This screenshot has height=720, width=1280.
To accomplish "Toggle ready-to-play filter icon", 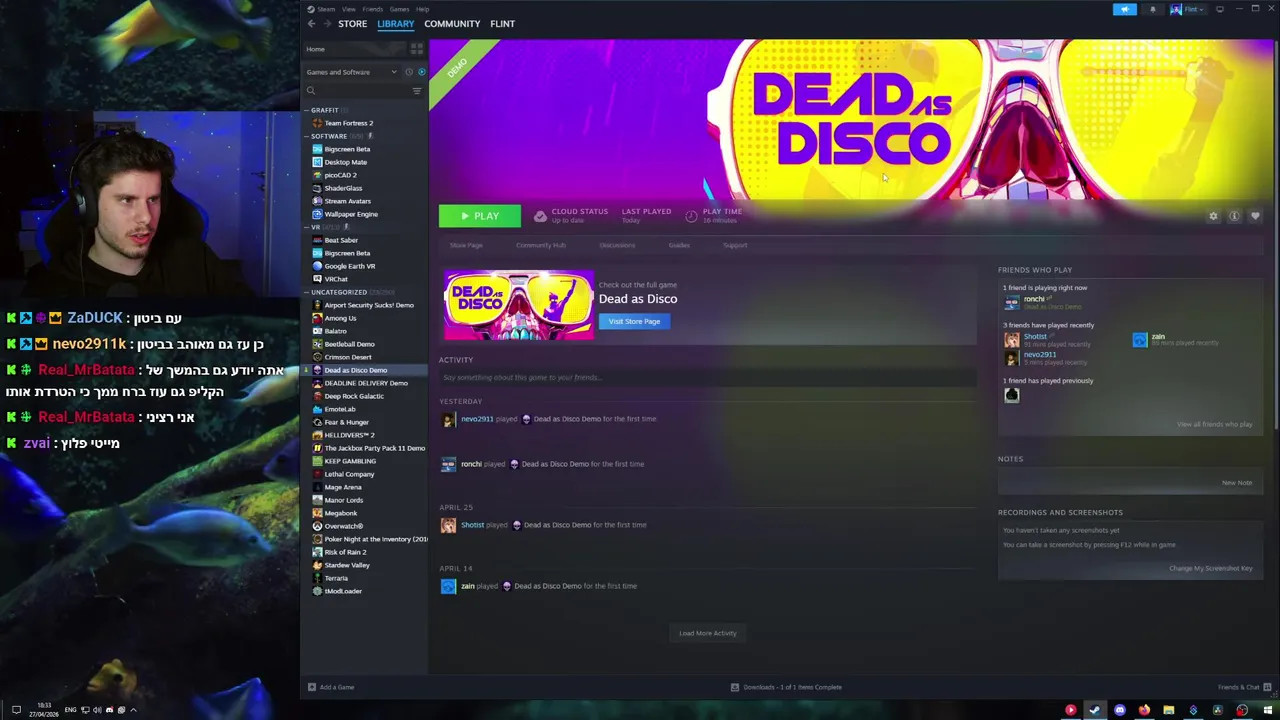I will [421, 72].
